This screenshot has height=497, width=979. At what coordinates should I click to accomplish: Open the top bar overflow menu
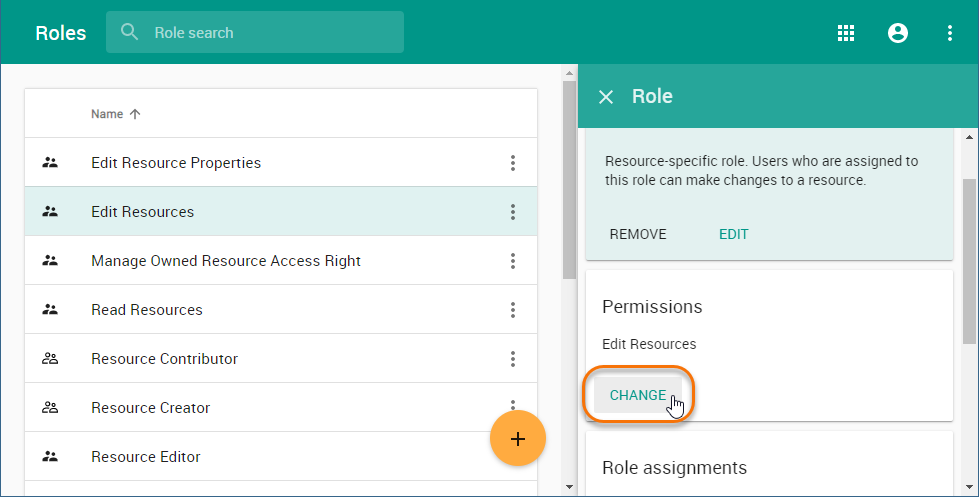click(x=950, y=33)
